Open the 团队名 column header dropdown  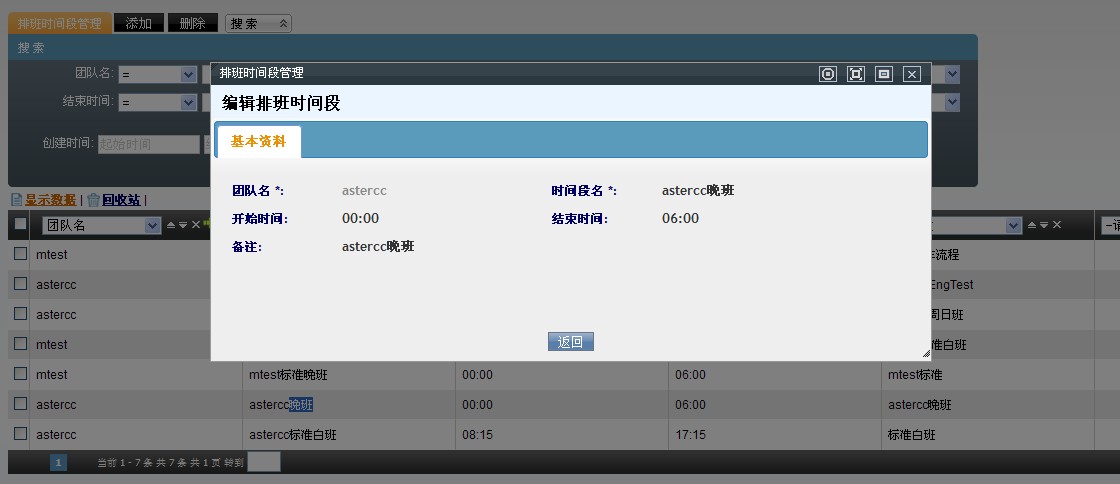tap(152, 225)
